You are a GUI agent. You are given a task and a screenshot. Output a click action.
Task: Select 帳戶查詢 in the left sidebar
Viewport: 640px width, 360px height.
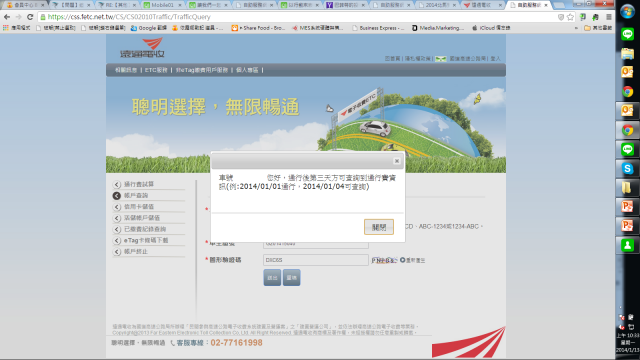(136, 196)
